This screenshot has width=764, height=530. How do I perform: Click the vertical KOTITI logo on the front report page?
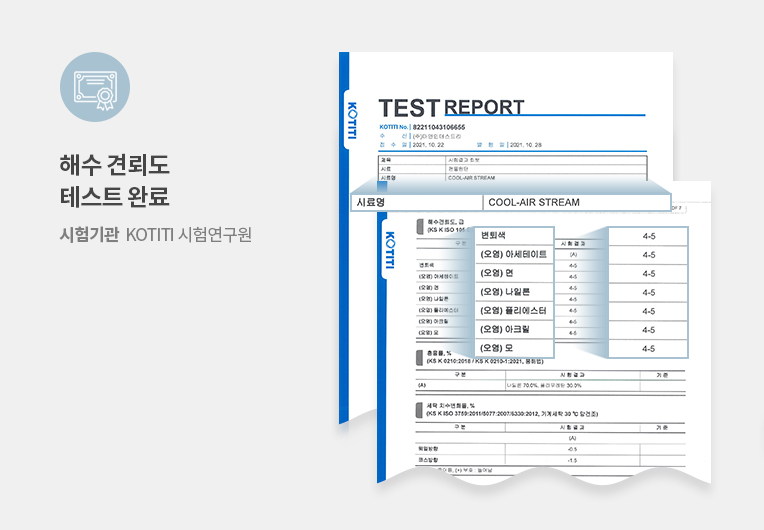pyautogui.click(x=390, y=249)
